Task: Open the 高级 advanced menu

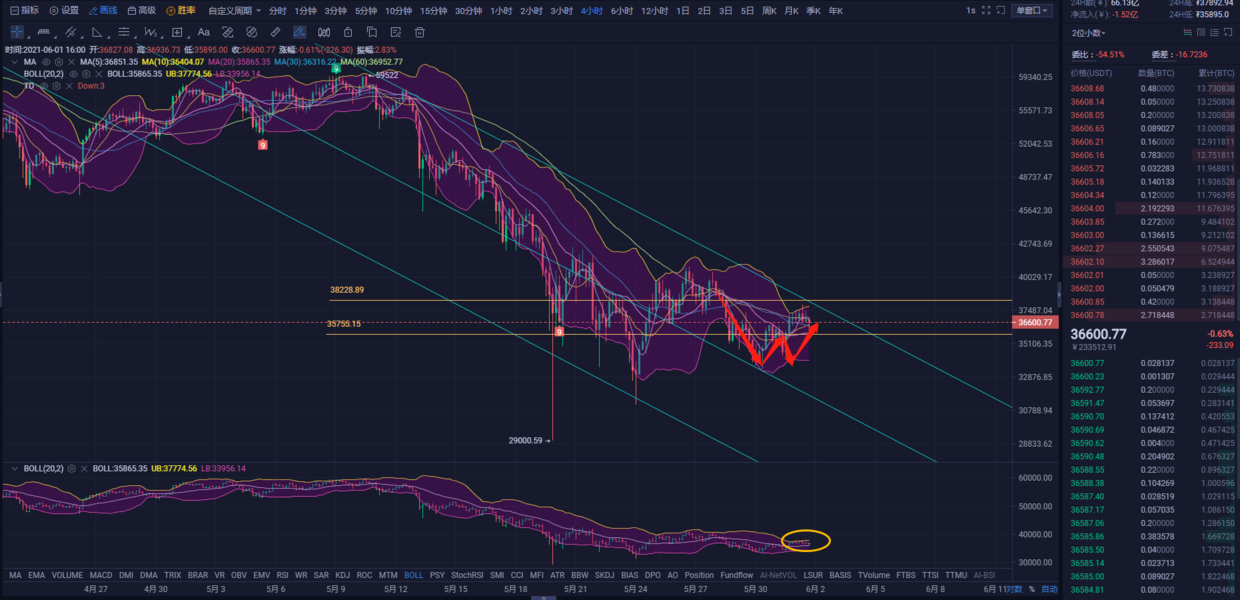Action: [140, 10]
